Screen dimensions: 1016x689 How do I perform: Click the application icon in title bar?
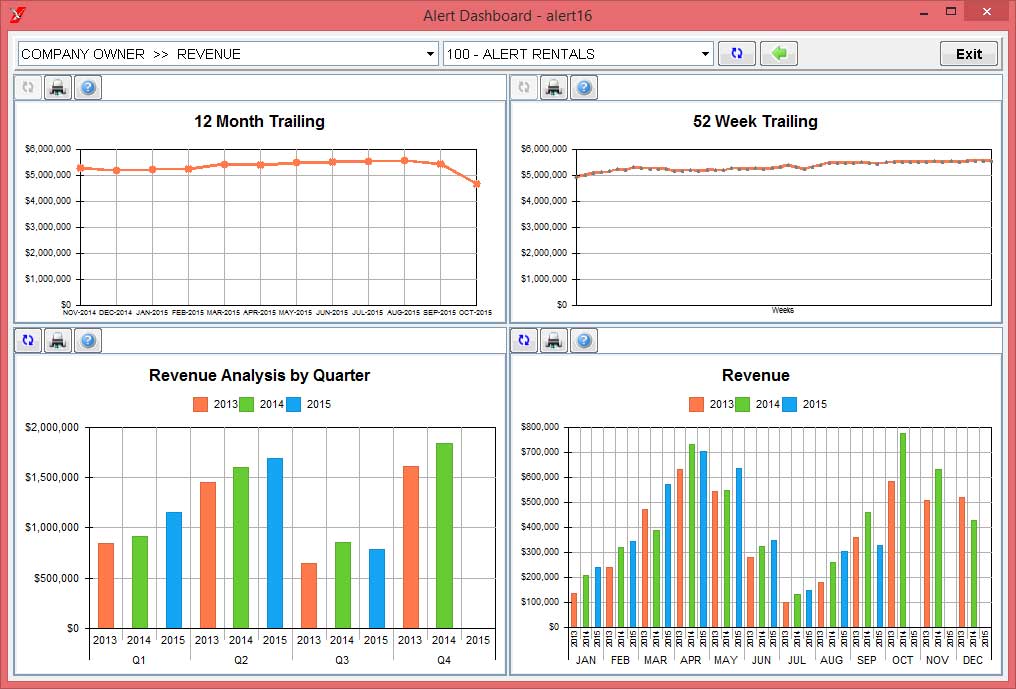pos(16,14)
